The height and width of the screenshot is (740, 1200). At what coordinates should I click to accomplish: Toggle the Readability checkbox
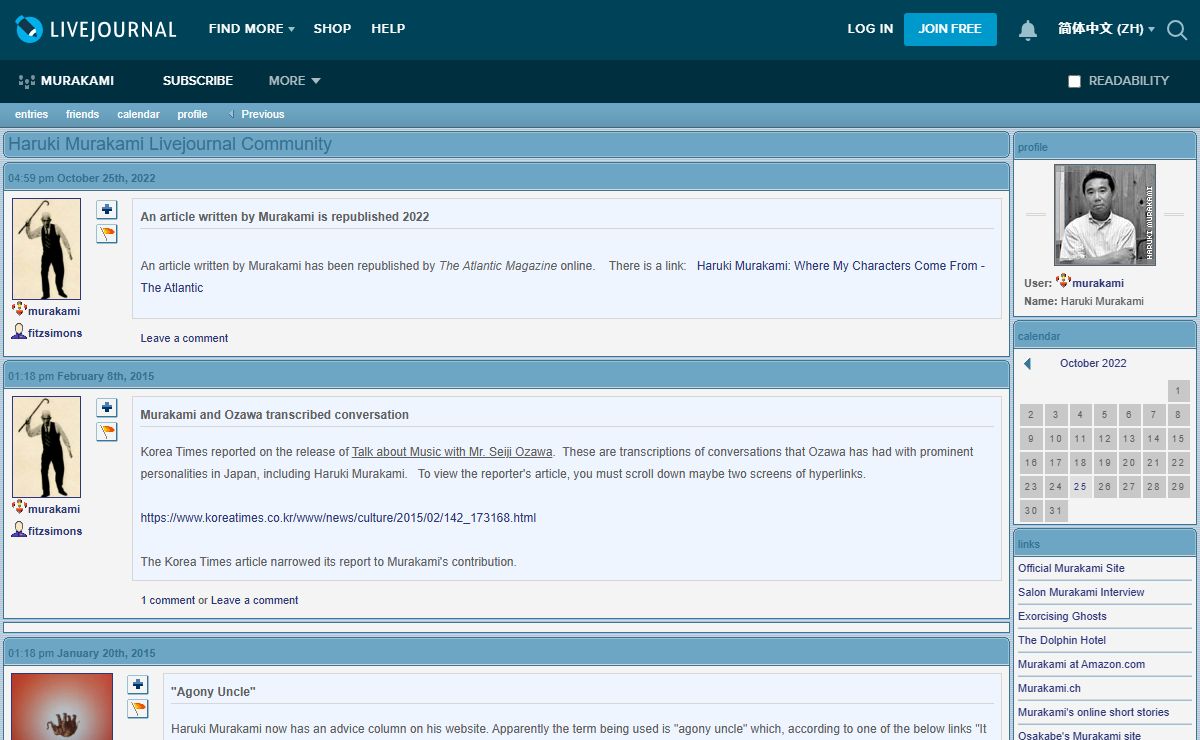click(1074, 81)
